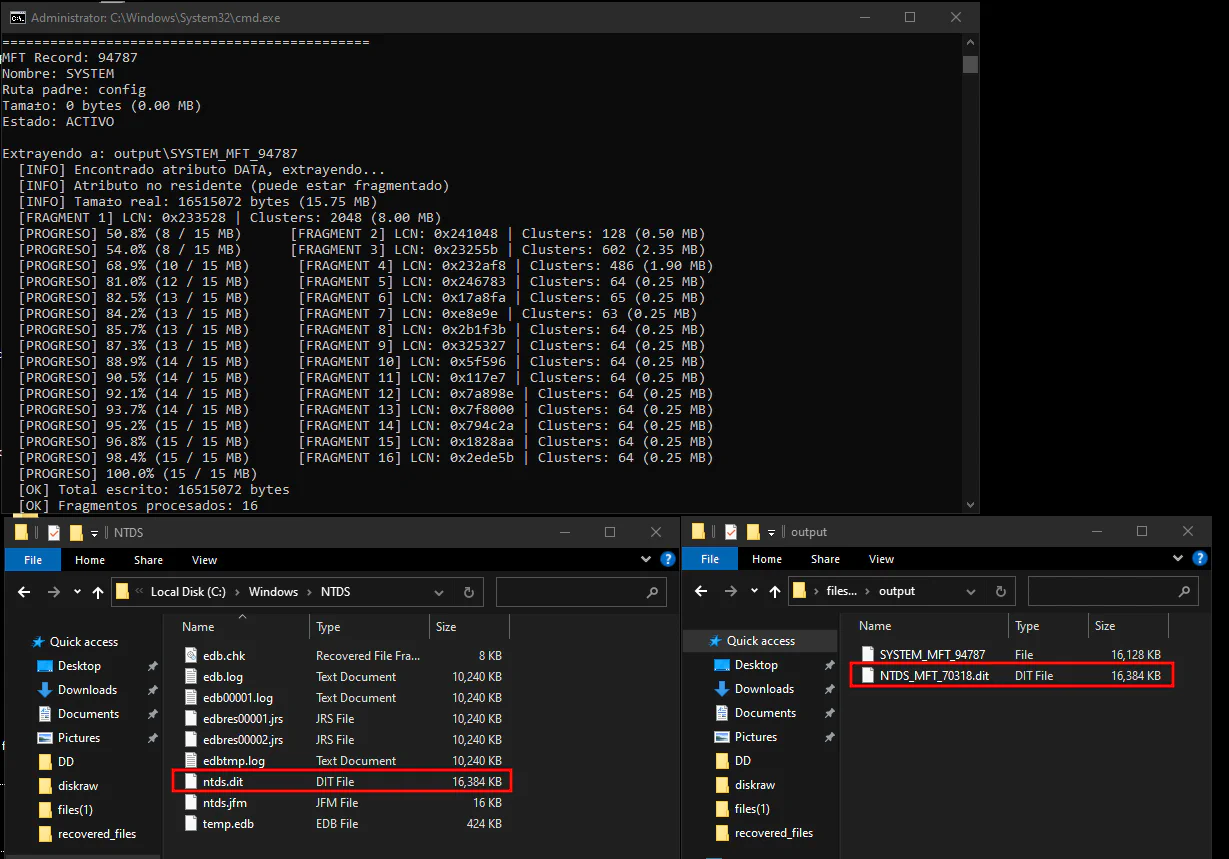
Task: Click the back arrow in NTDS window
Action: coord(25,592)
